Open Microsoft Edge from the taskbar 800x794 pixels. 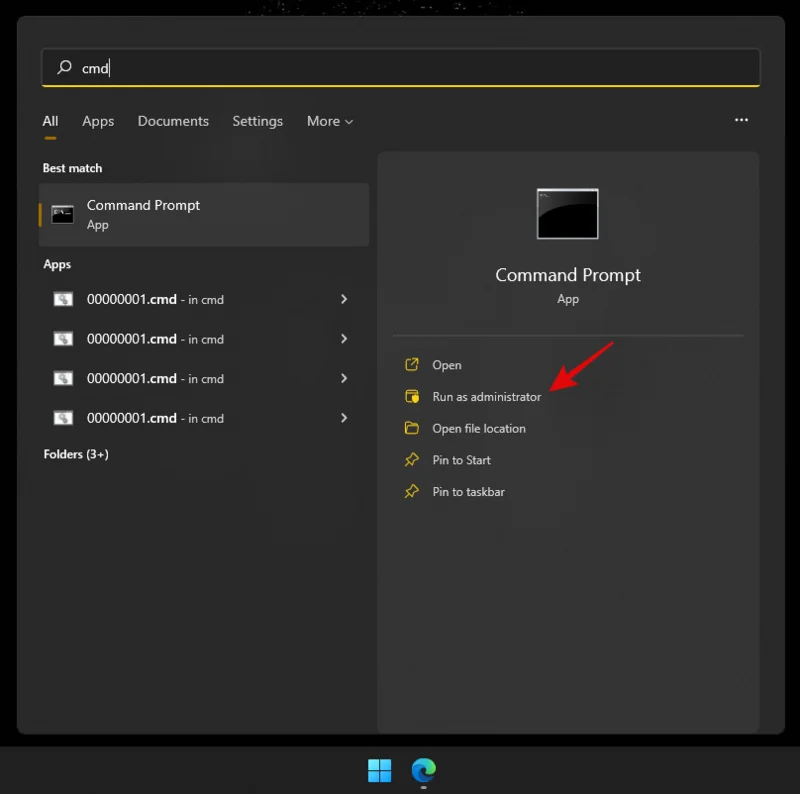tap(422, 771)
